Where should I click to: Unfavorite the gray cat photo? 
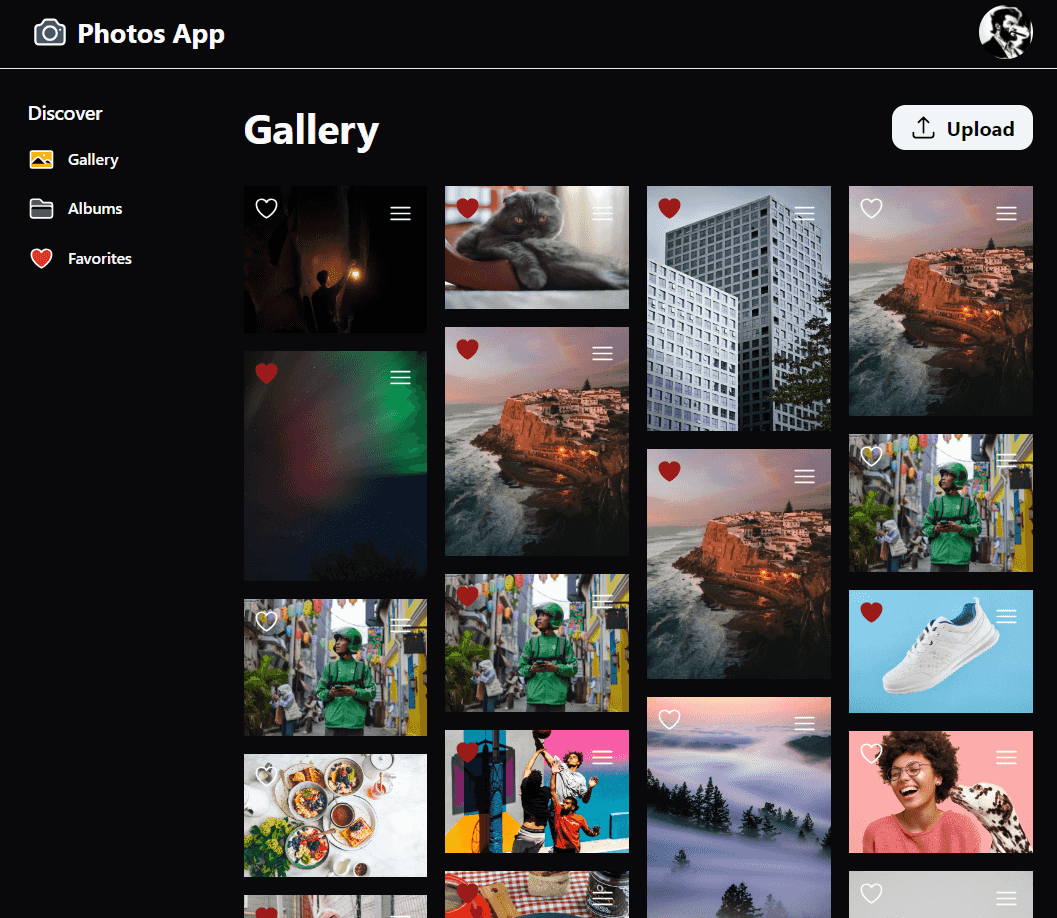[x=467, y=207]
